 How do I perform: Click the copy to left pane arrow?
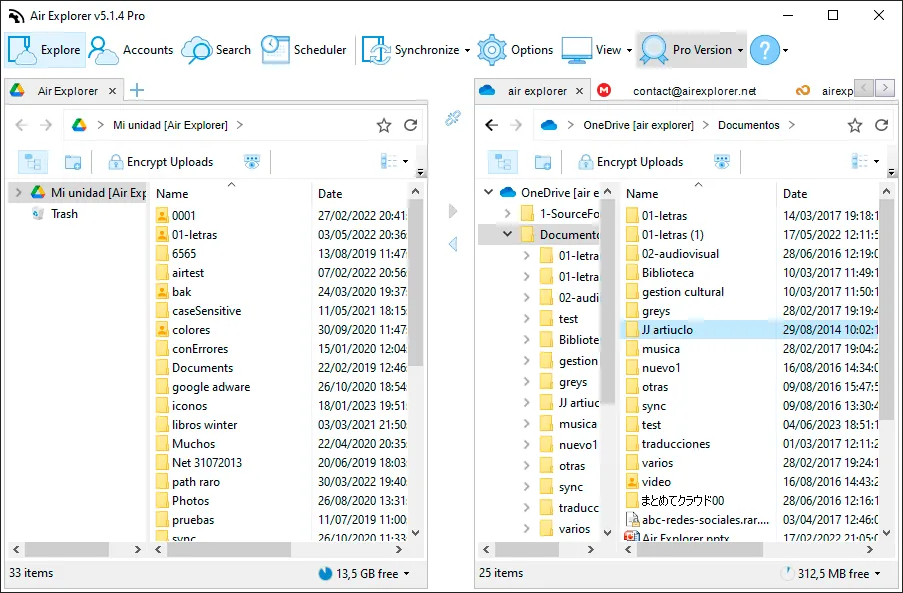pos(453,244)
